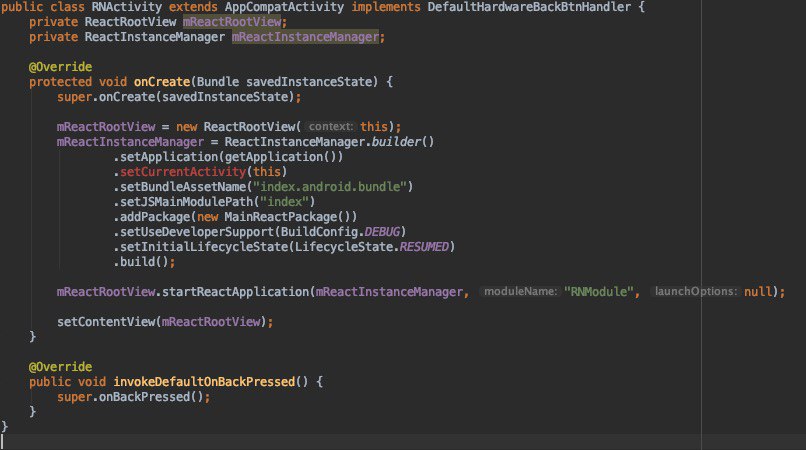Click the RNActivity class name
The width and height of the screenshot is (806, 450).
(126, 7)
